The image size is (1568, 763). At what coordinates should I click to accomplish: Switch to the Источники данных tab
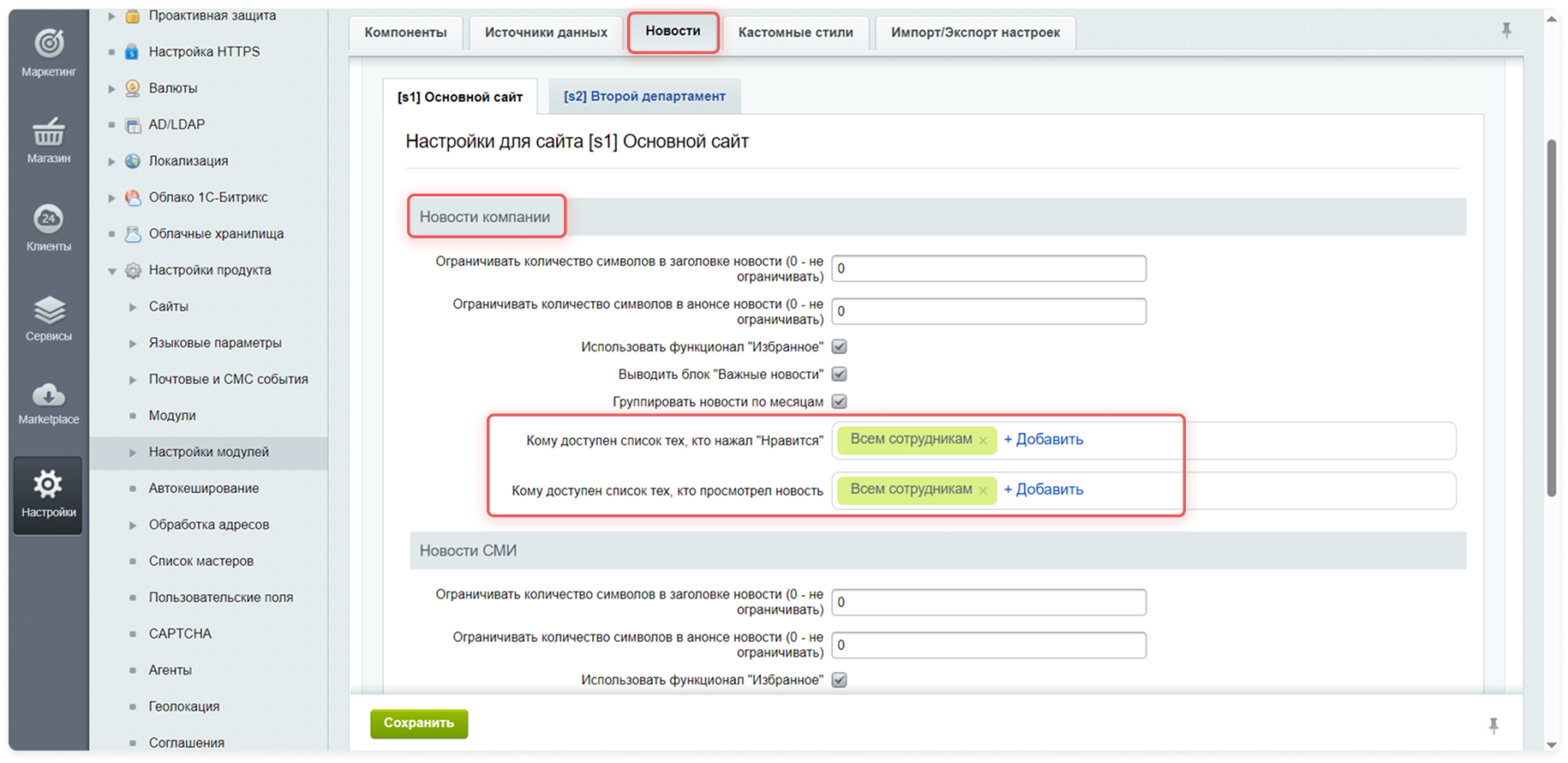coord(546,33)
